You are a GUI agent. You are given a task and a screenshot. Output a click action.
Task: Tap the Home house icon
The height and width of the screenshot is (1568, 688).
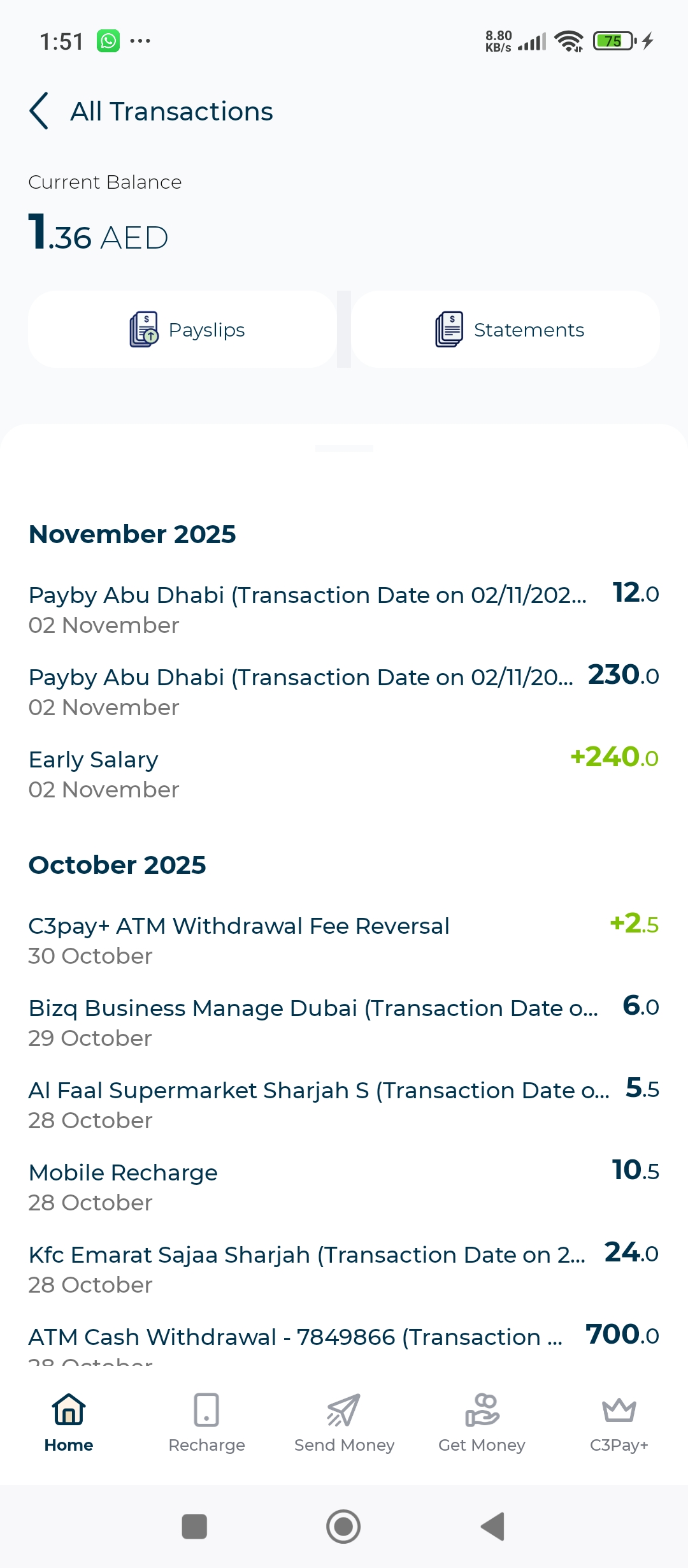coord(69,1409)
